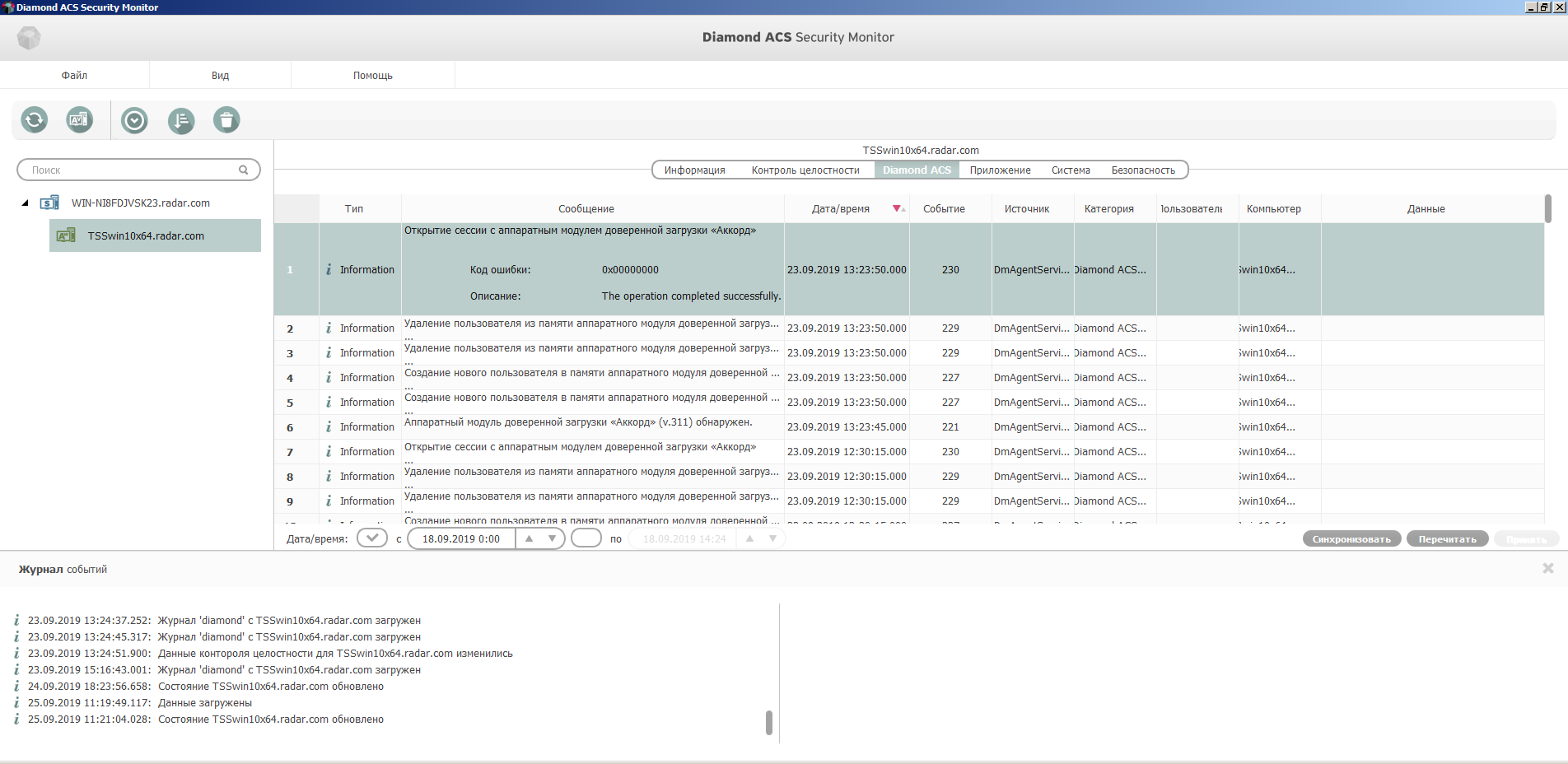Click the circled down-chevron toolbar icon

134,121
